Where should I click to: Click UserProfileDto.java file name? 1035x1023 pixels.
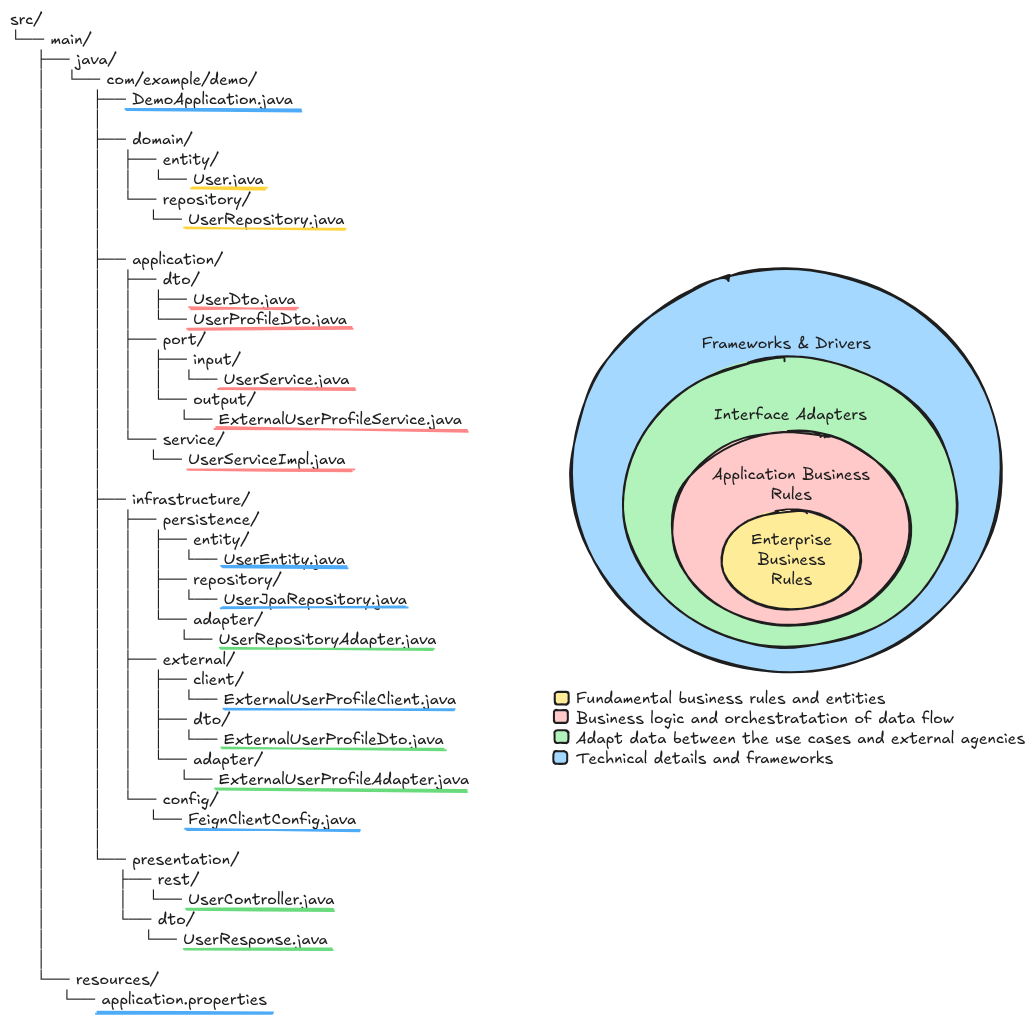[x=270, y=319]
